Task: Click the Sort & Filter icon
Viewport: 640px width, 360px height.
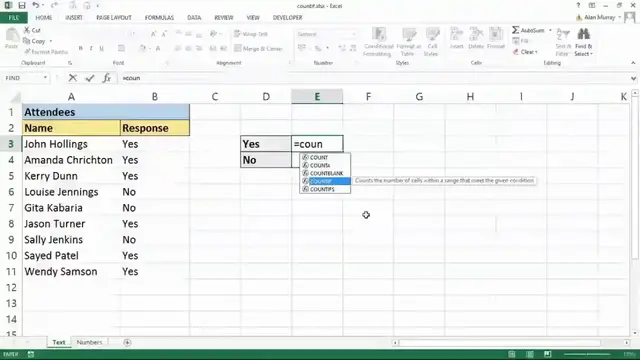Action: [563, 34]
